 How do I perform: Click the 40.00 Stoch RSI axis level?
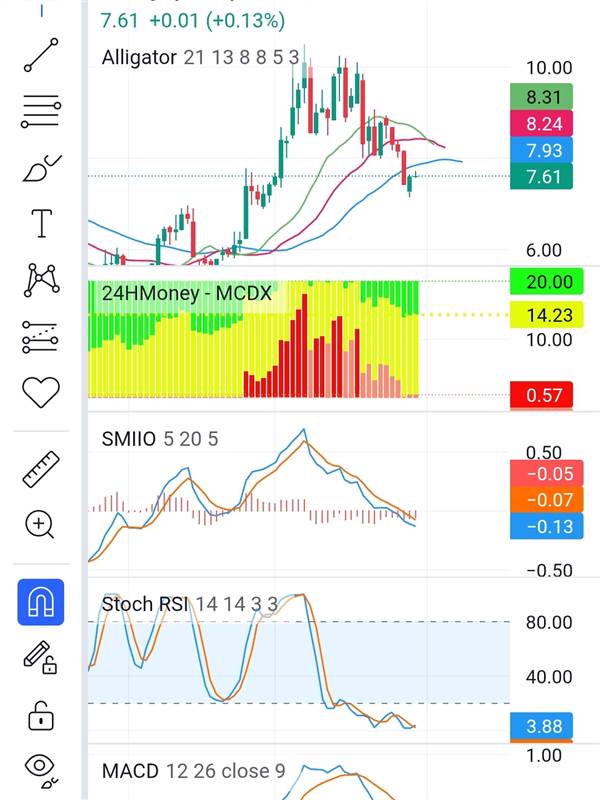pos(549,677)
